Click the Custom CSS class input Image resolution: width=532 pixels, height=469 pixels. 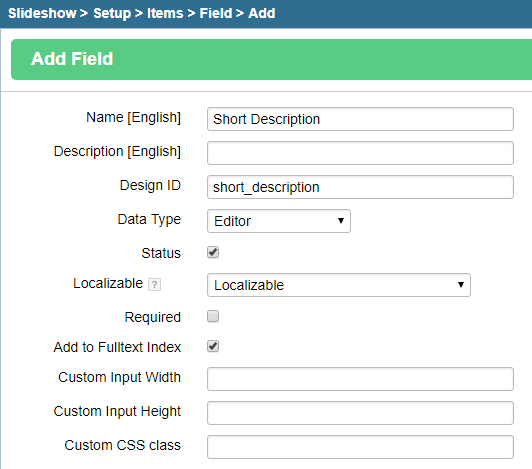(360, 447)
